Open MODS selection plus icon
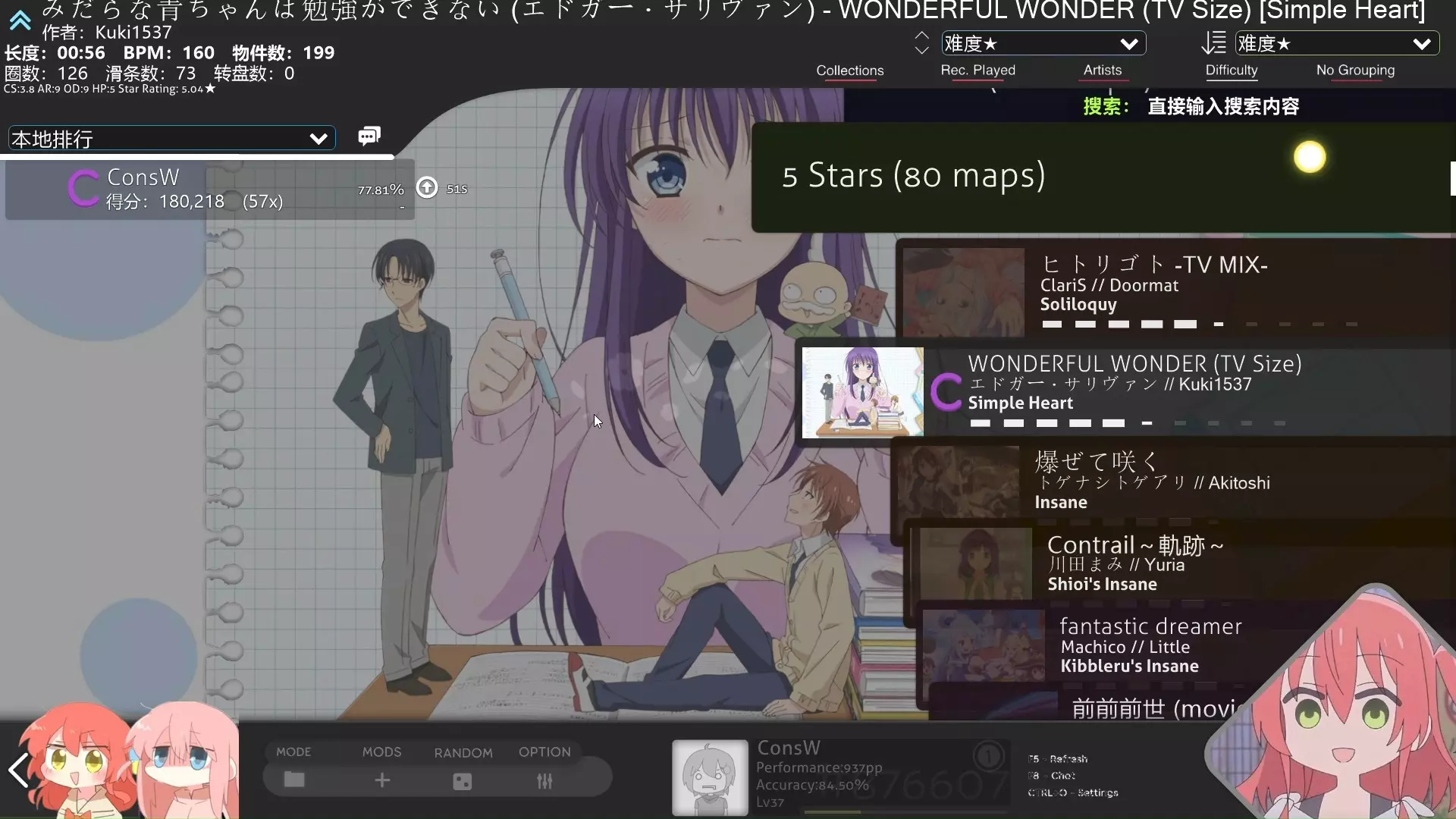1456x819 pixels. tap(382, 780)
